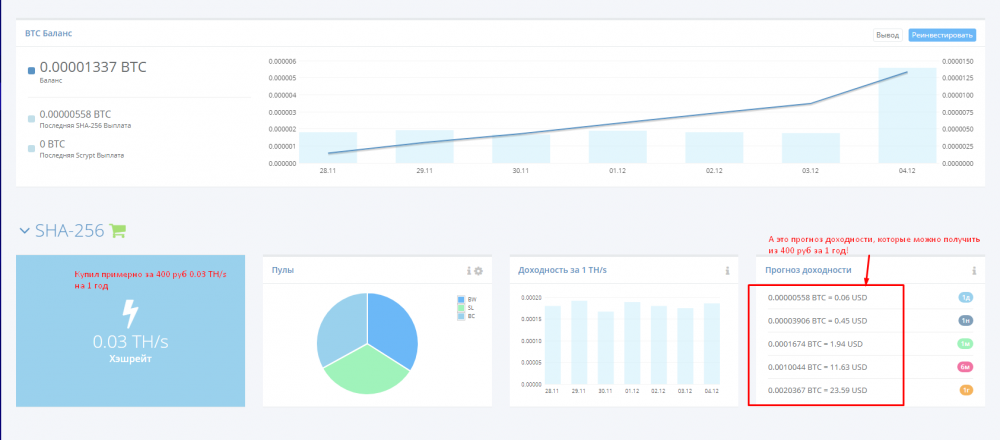Select the 6м six-month forecast badge

pyautogui.click(x=966, y=367)
